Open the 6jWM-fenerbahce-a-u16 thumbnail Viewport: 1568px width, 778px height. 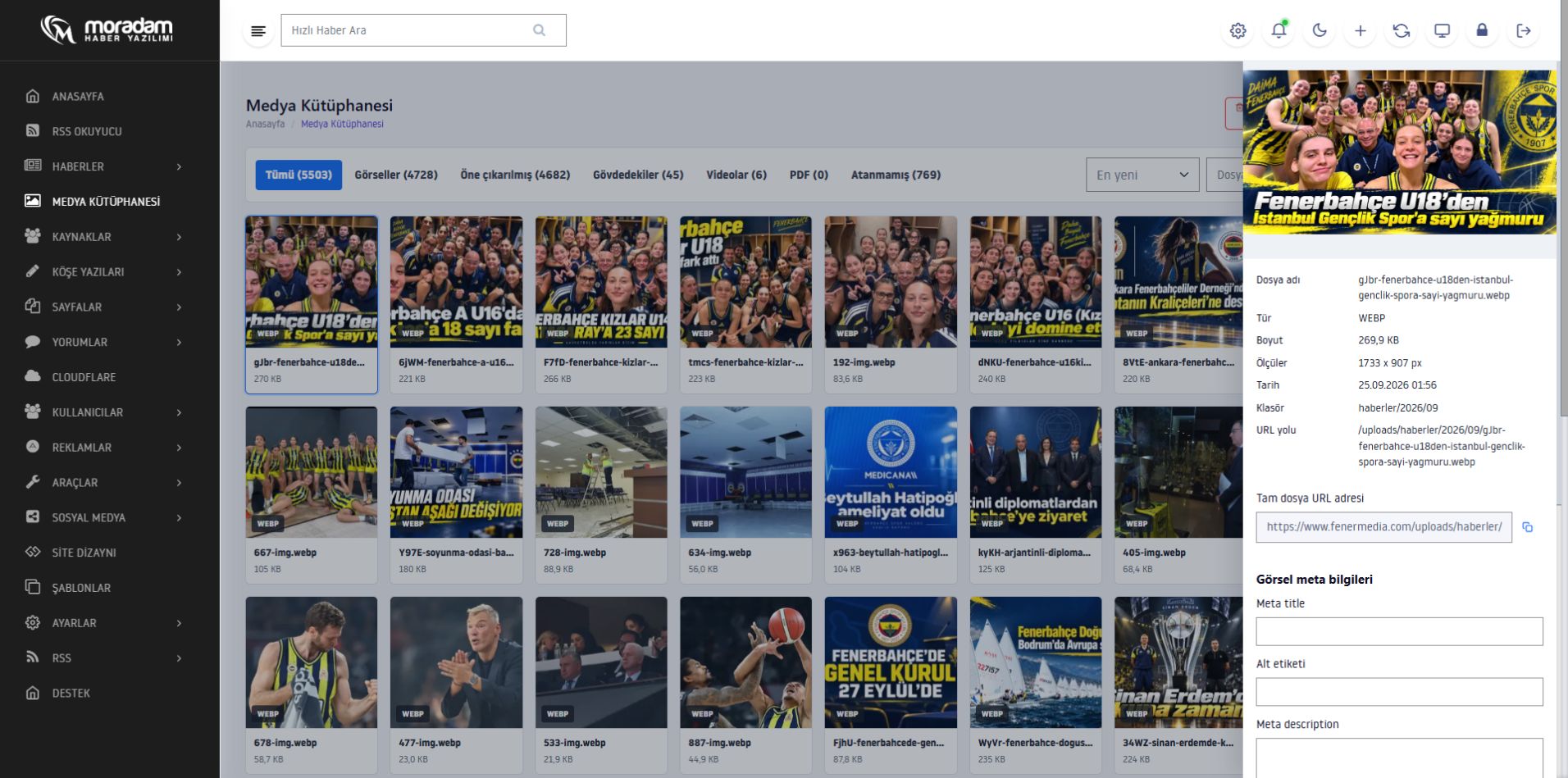[456, 282]
